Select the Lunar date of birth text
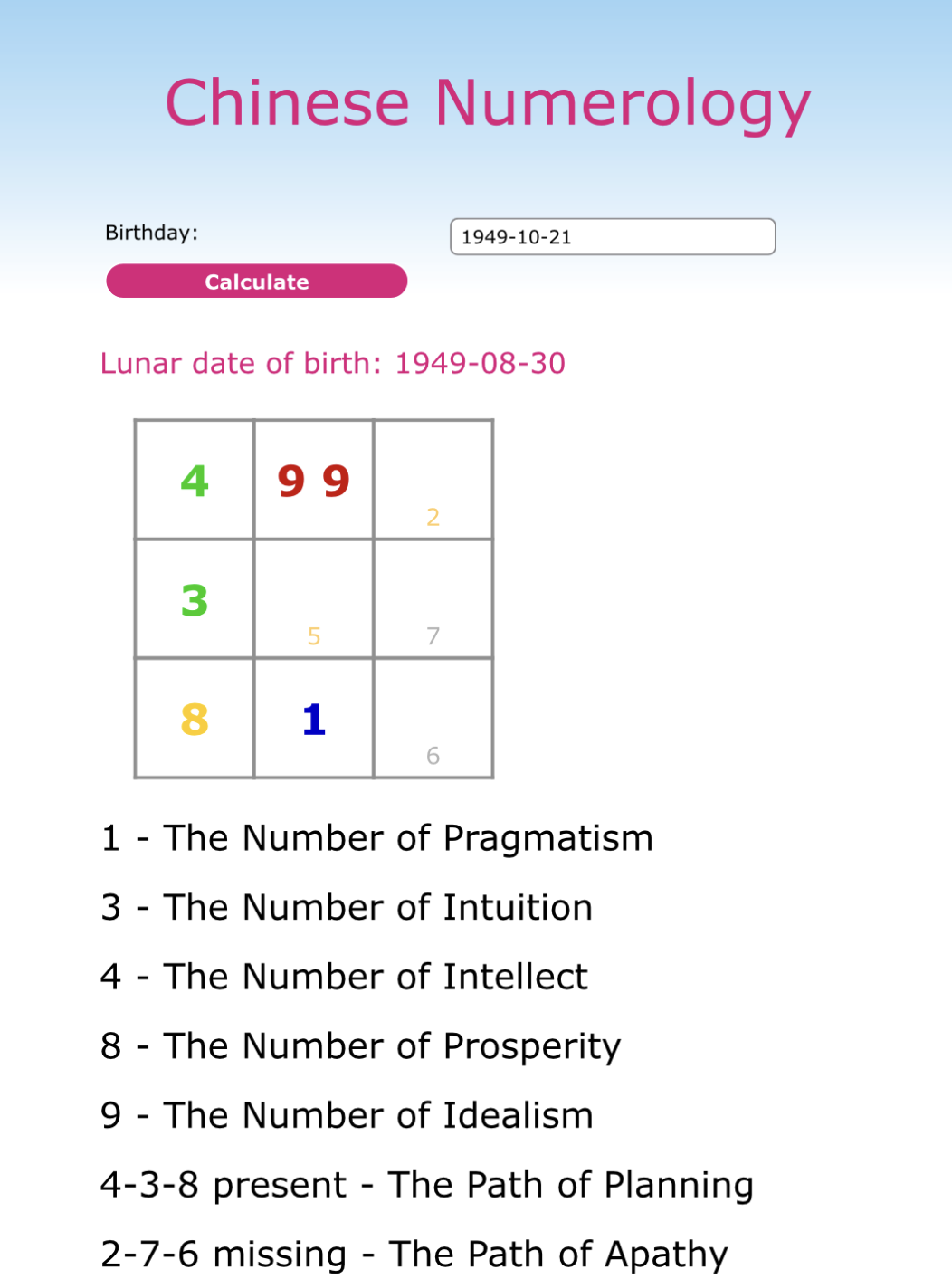The width and height of the screenshot is (952, 1279). coord(333,363)
